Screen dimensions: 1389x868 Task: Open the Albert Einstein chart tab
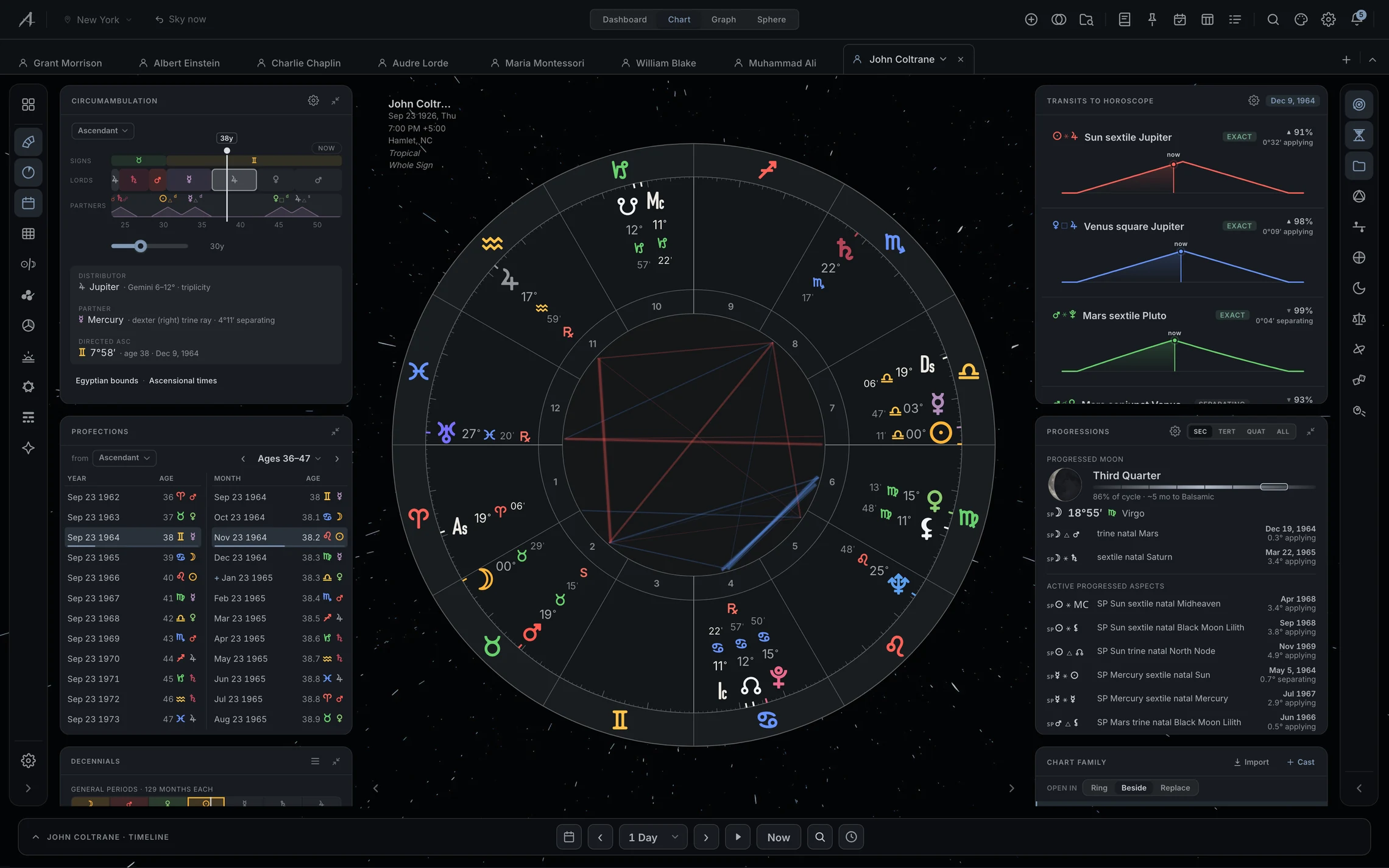click(179, 63)
